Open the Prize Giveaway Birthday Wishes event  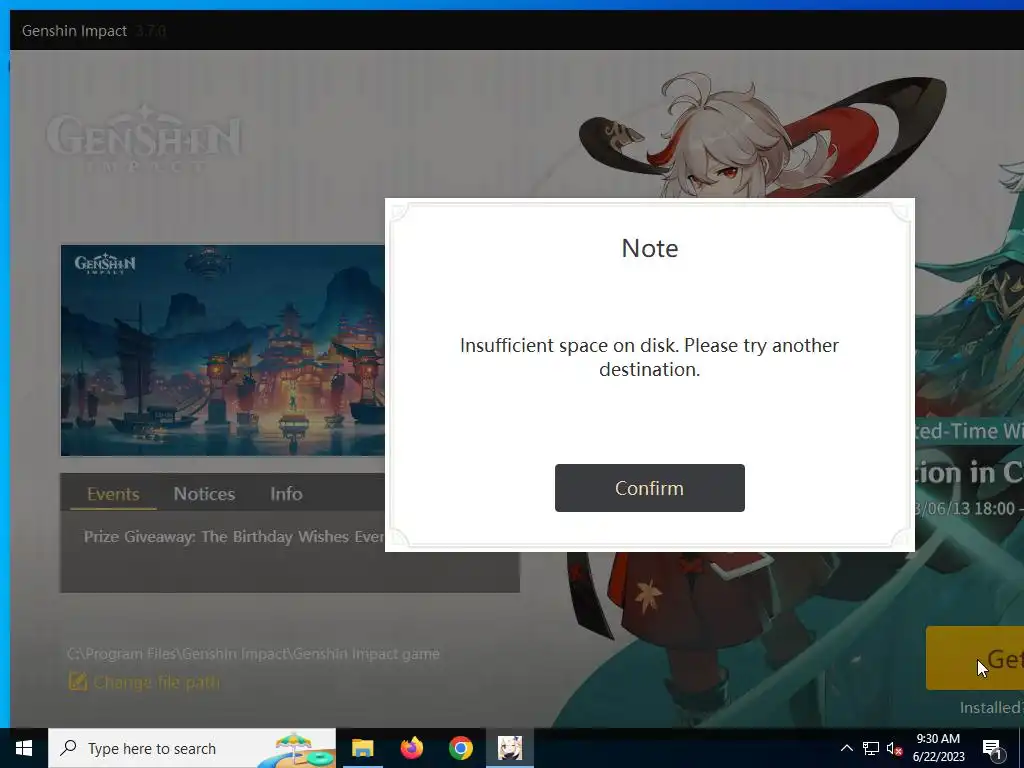[x=234, y=537]
